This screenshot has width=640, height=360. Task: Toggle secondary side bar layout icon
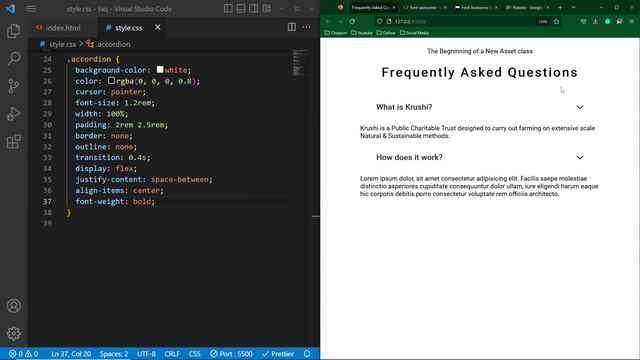(x=253, y=8)
